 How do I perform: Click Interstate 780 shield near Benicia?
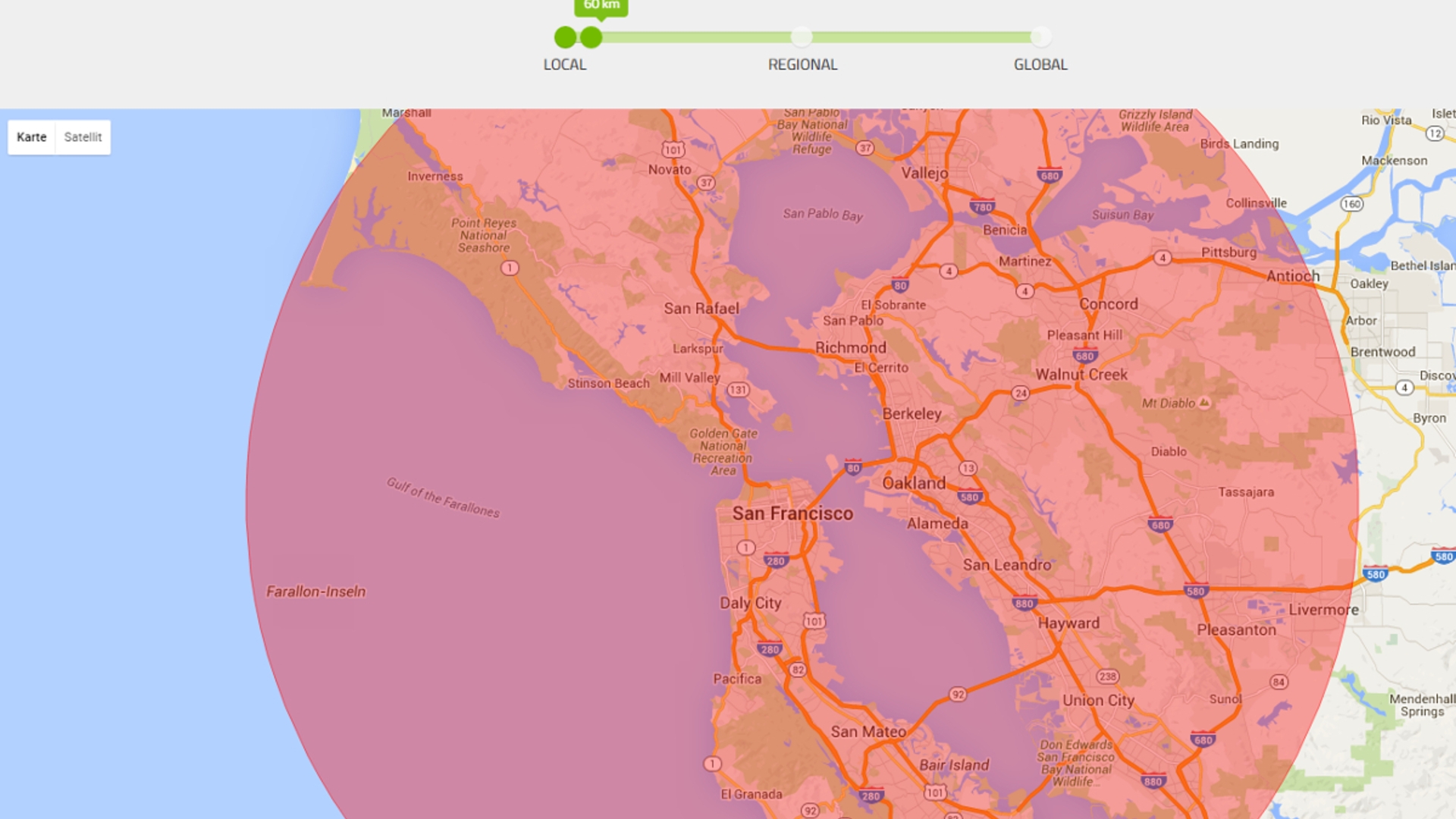coord(983,206)
